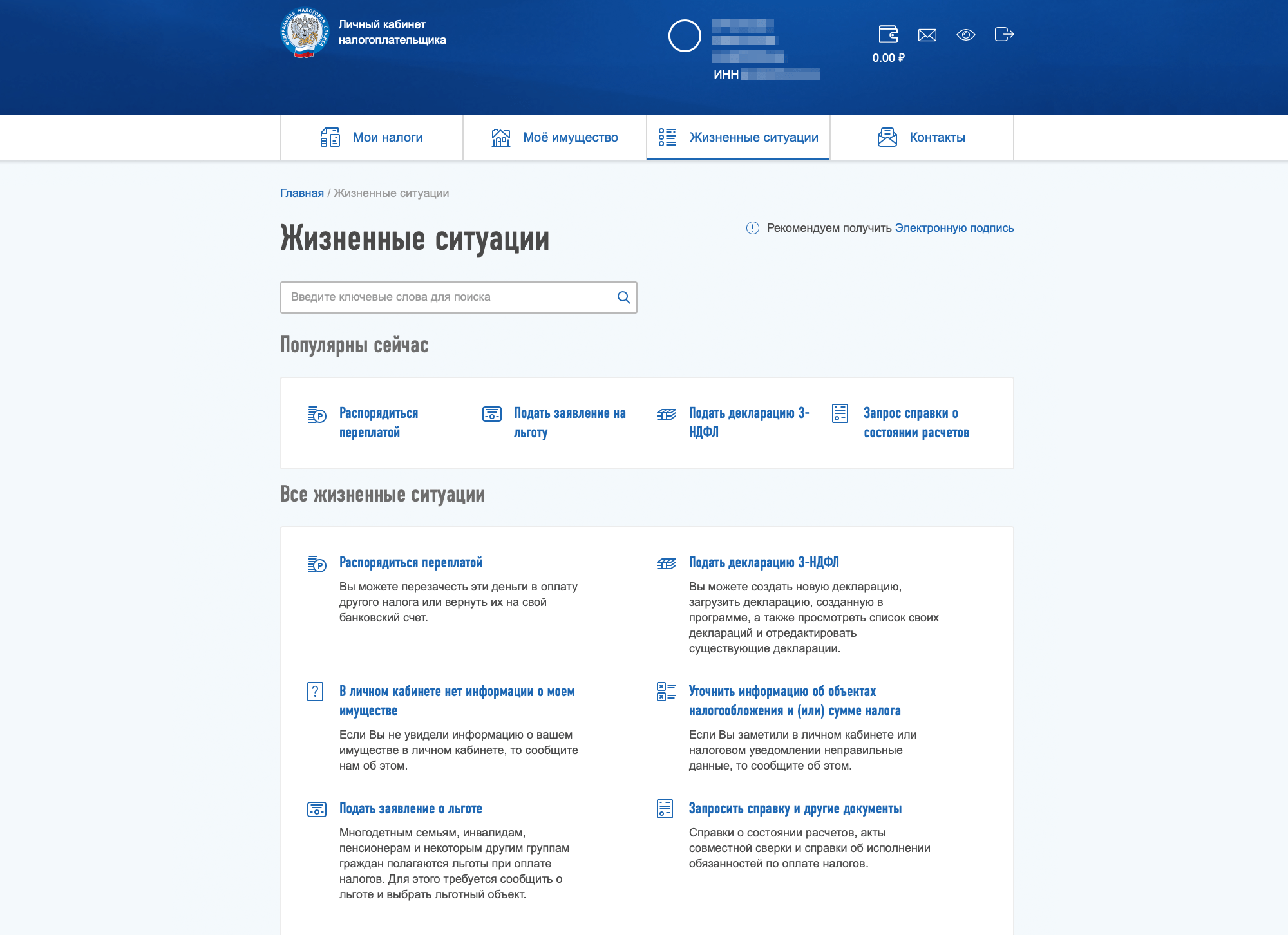Click the Личный кабинет налогоплательщика title
Image resolution: width=1288 pixels, height=935 pixels.
coord(392,32)
